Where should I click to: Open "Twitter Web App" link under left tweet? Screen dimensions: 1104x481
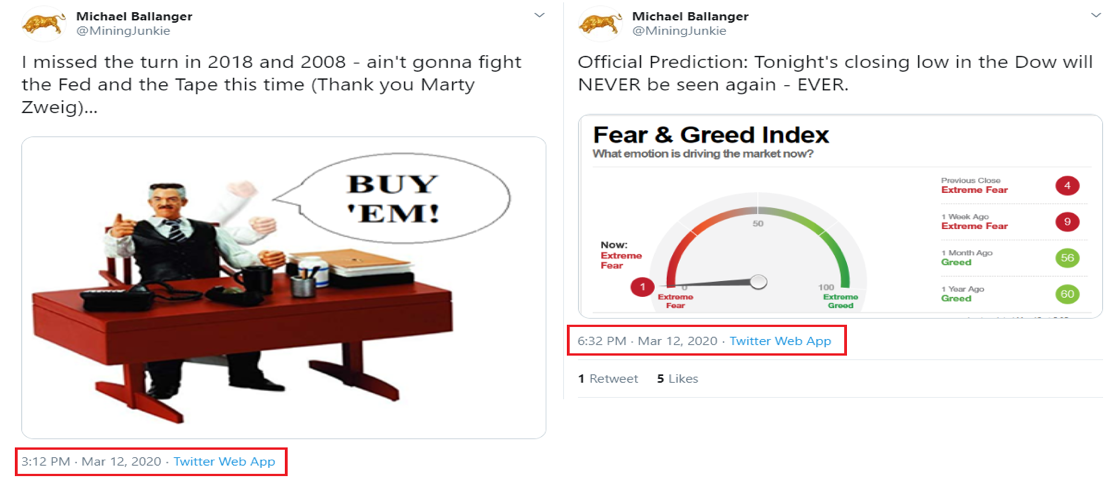(x=224, y=461)
